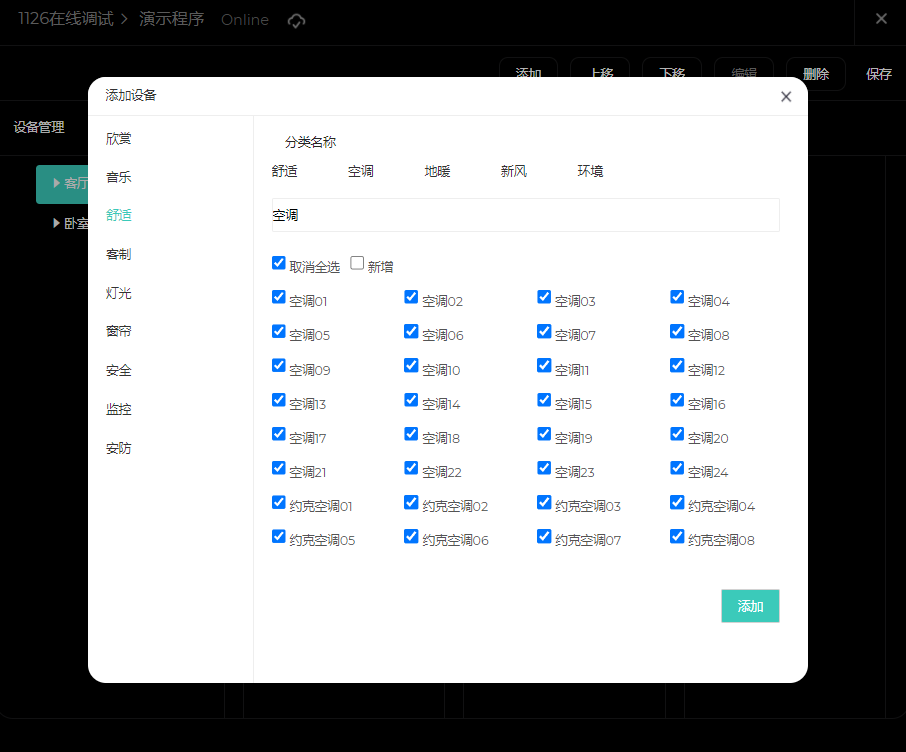The image size is (906, 752).
Task: Expand the 卧室 tree node arrow
Action: pyautogui.click(x=57, y=223)
